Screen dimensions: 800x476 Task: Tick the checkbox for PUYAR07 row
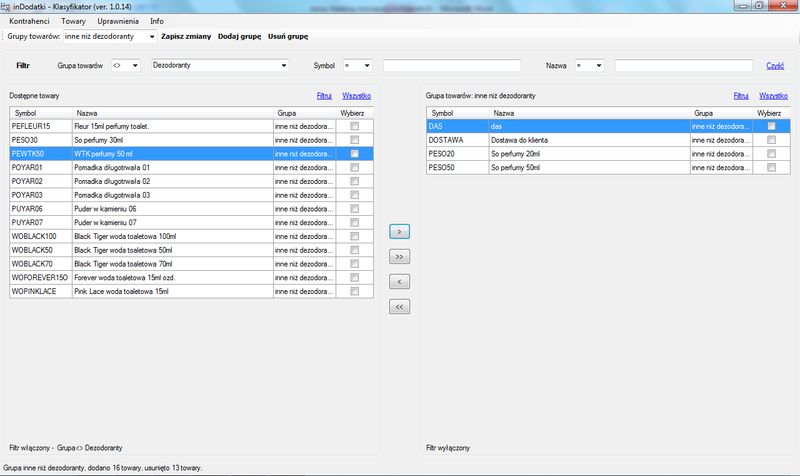355,222
